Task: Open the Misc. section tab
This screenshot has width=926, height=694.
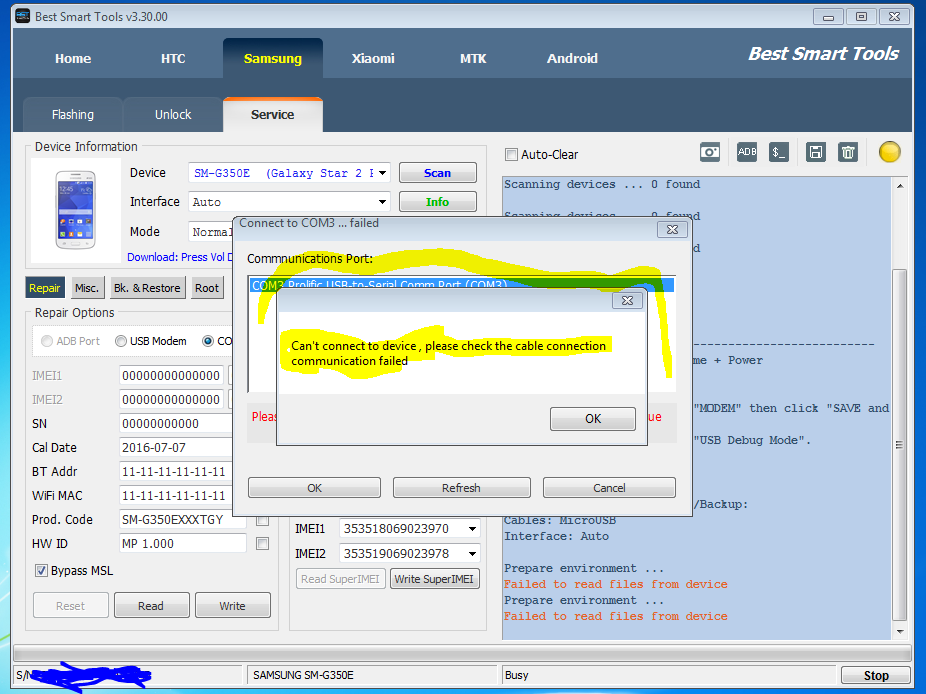Action: point(87,288)
